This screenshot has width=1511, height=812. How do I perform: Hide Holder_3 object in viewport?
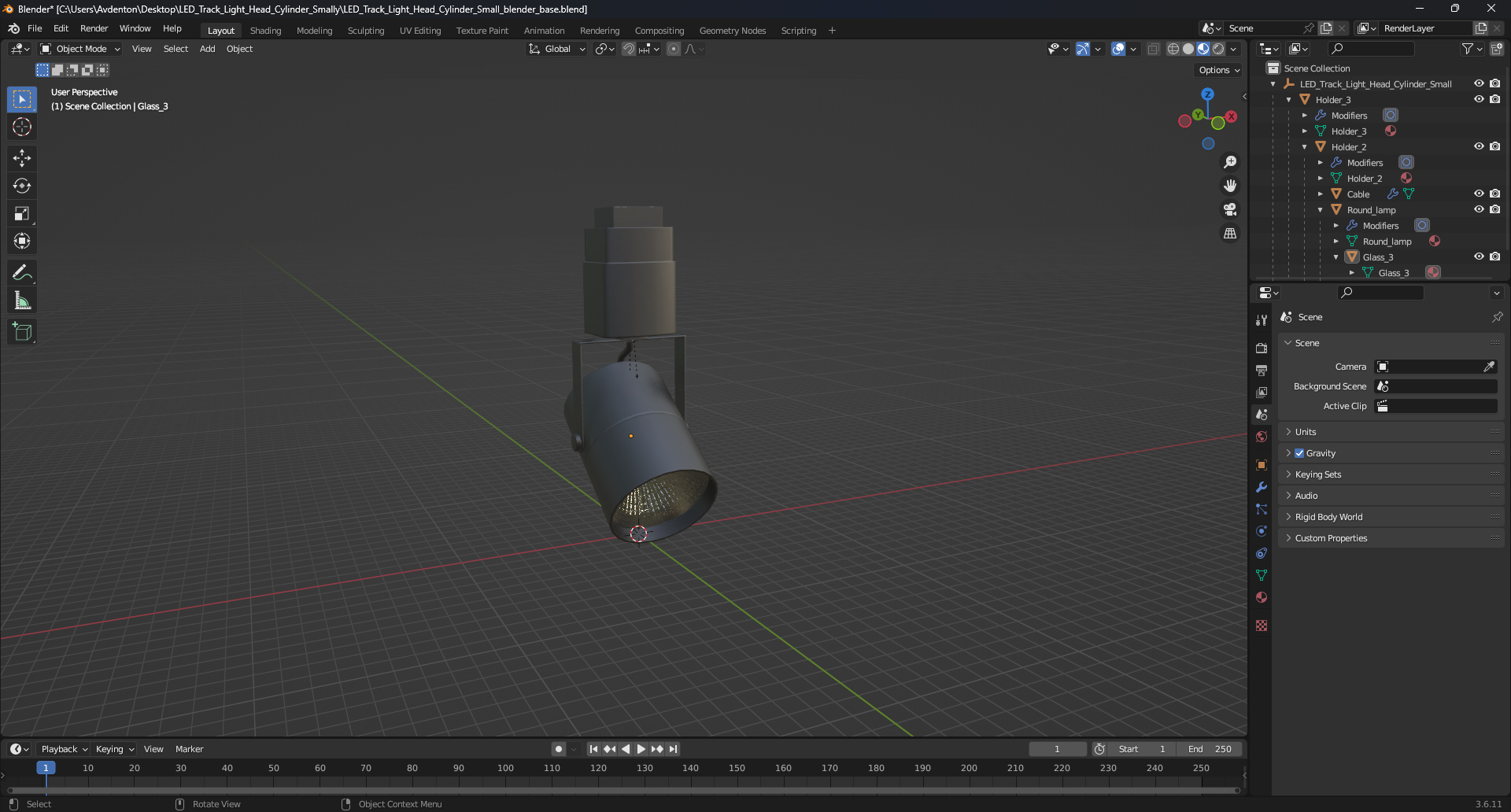point(1479,99)
